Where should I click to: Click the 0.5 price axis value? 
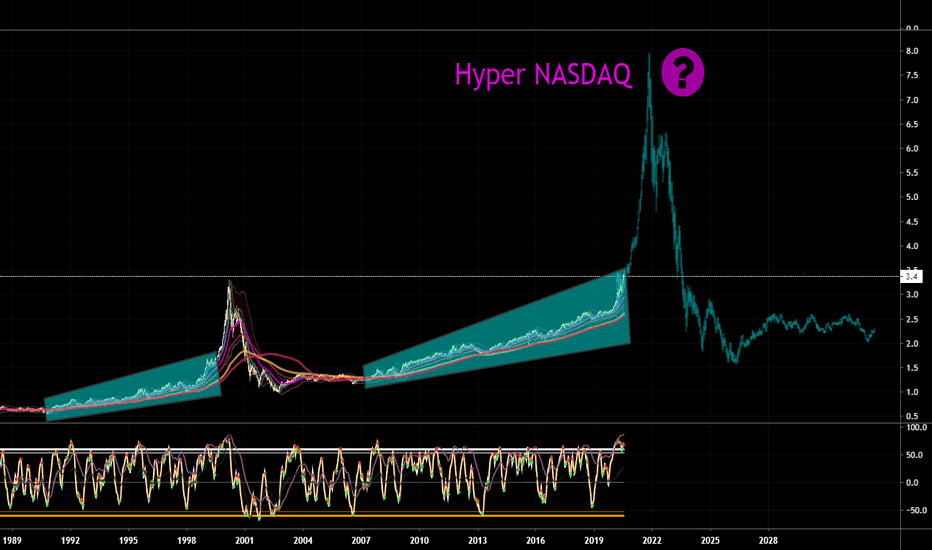coord(912,416)
